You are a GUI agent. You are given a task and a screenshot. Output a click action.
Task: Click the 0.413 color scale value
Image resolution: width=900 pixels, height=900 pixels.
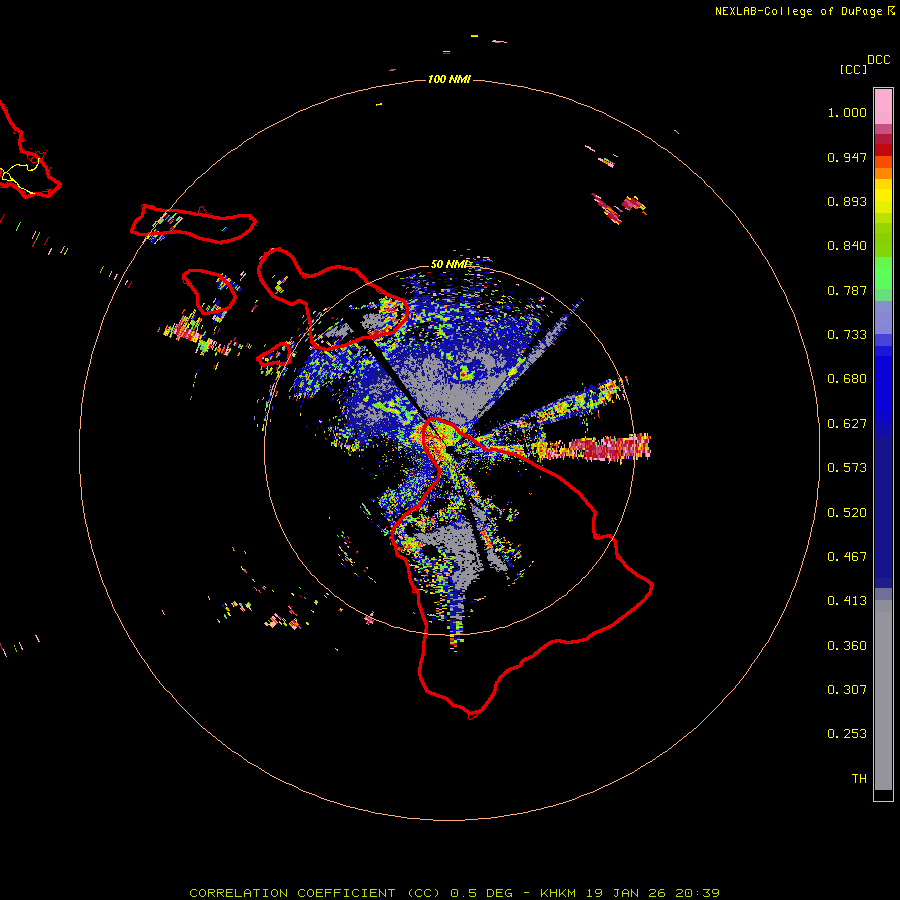click(847, 601)
